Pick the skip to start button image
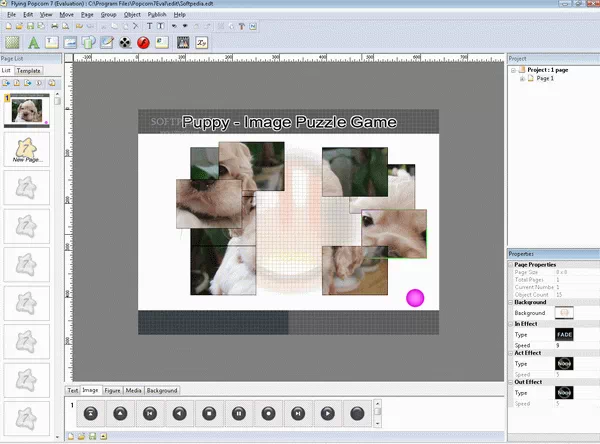This screenshot has height=444, width=600. [150, 413]
